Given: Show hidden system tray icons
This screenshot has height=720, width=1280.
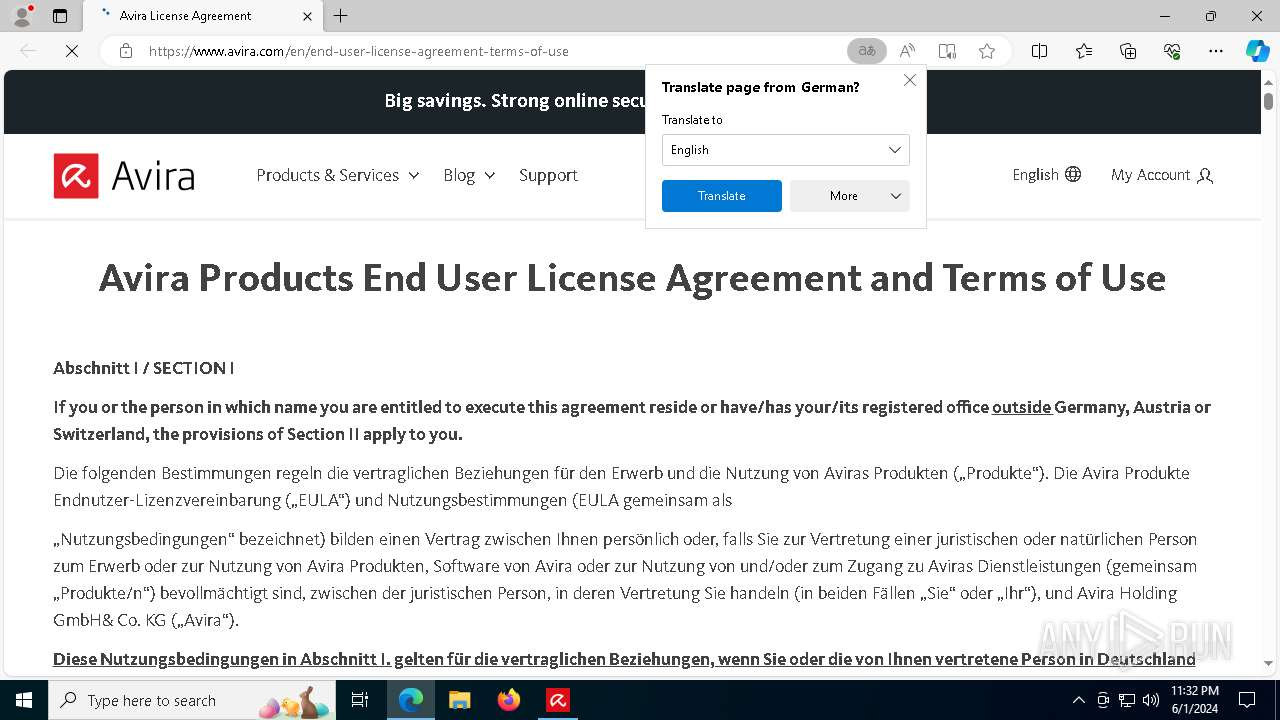Looking at the screenshot, I should coord(1078,700).
